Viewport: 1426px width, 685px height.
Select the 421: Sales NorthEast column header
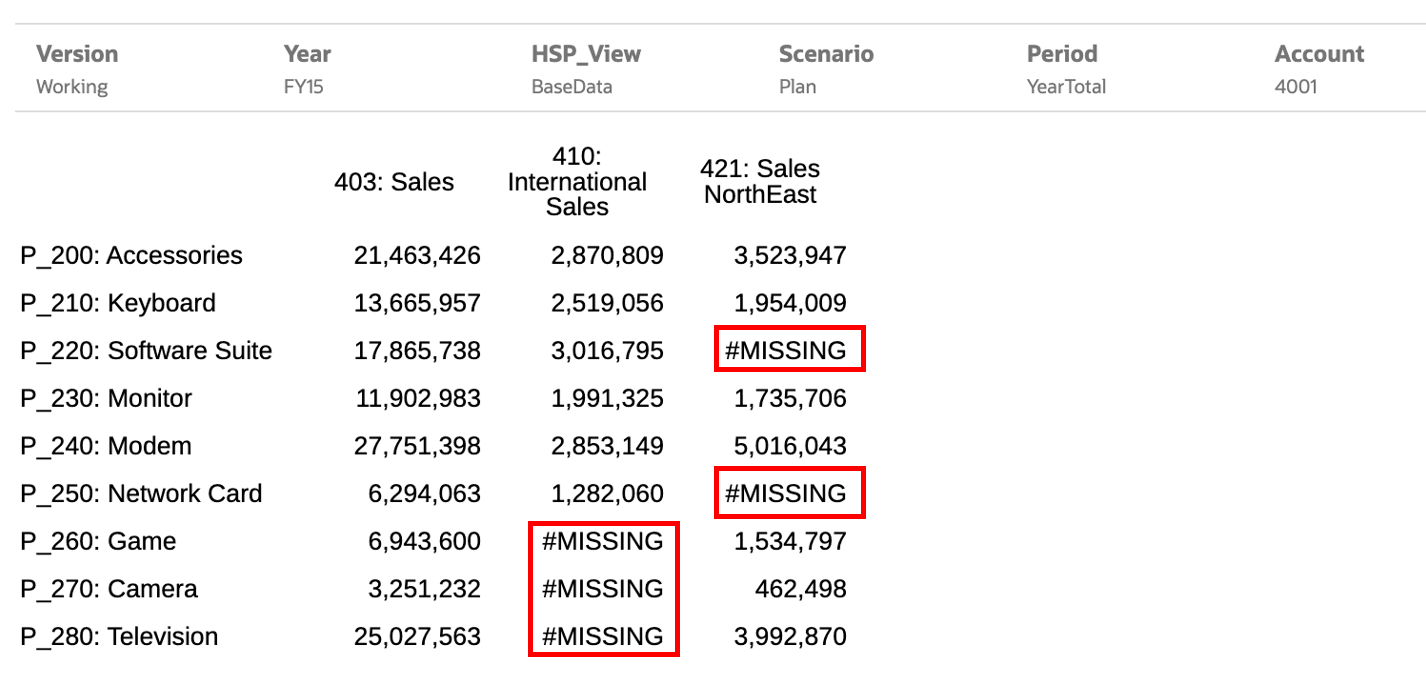tap(760, 182)
